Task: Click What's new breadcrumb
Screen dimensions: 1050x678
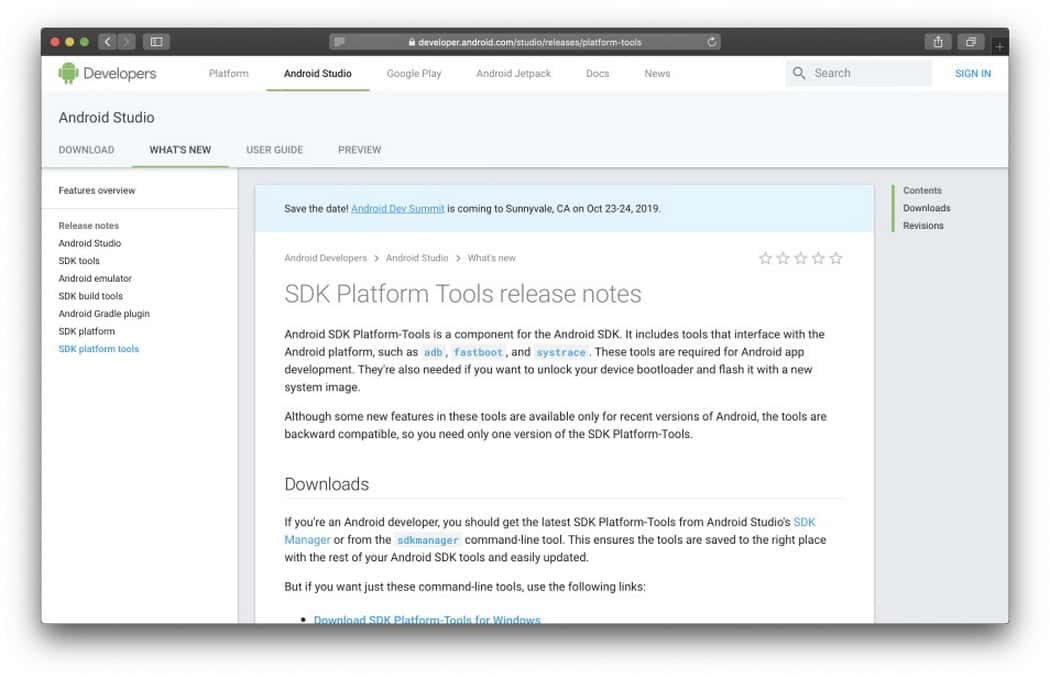Action: click(x=492, y=258)
